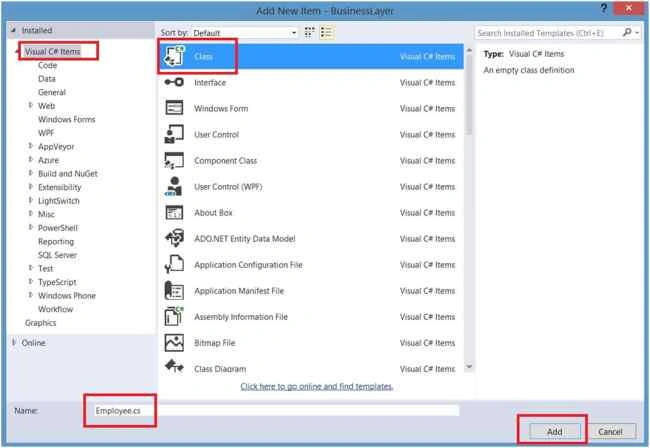Click the search magnifier icon
Viewport: 650px width, 448px height.
coord(627,32)
